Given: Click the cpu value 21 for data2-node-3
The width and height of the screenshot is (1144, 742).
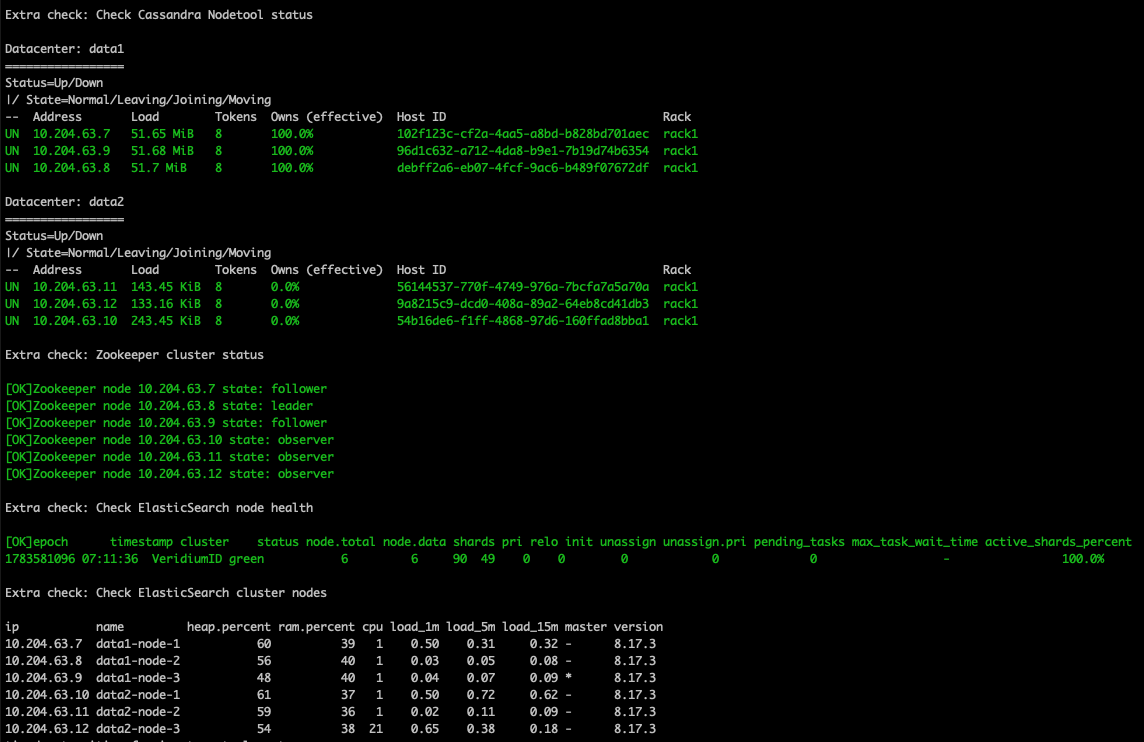Looking at the screenshot, I should [376, 729].
